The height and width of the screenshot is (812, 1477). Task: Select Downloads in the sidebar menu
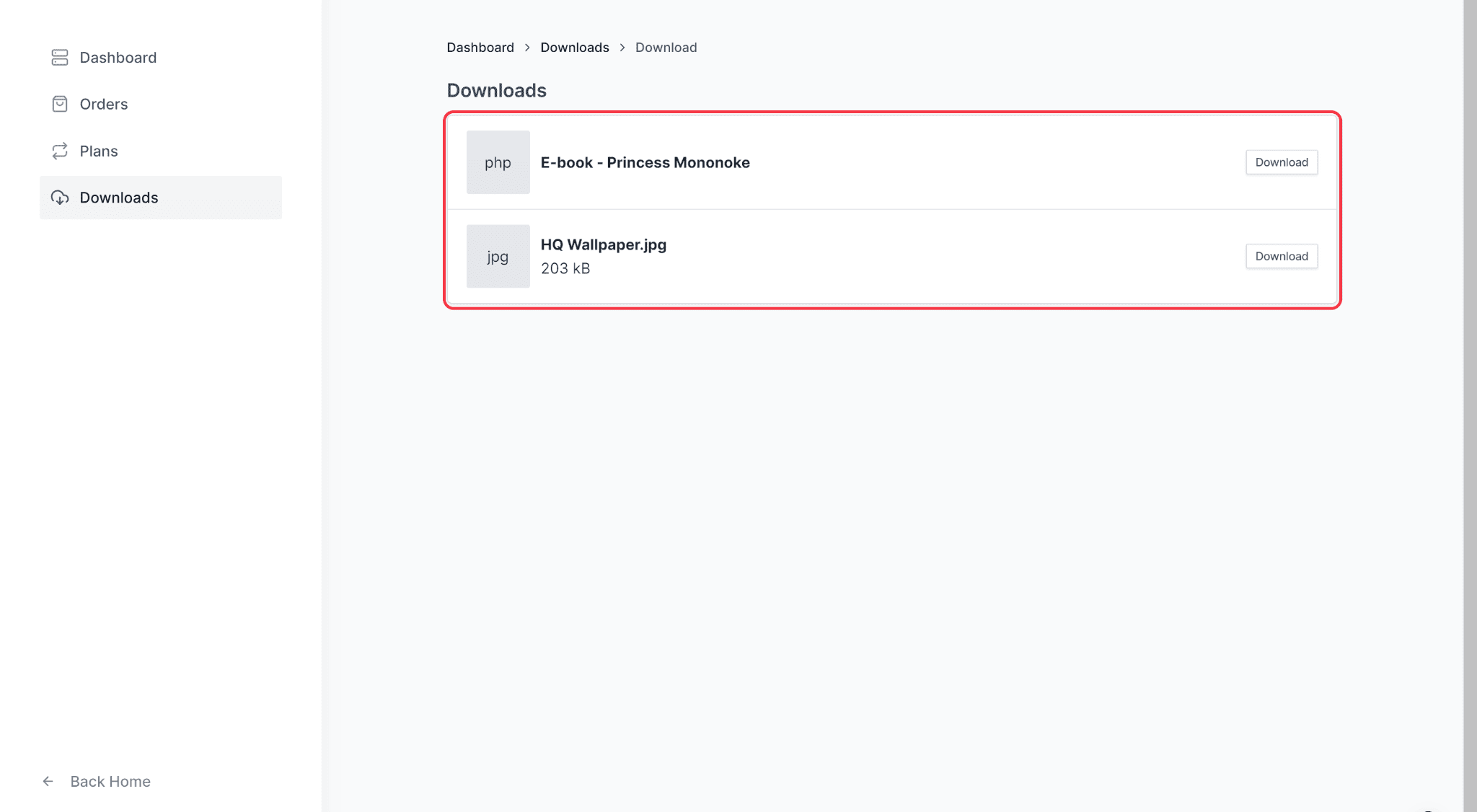coord(119,198)
